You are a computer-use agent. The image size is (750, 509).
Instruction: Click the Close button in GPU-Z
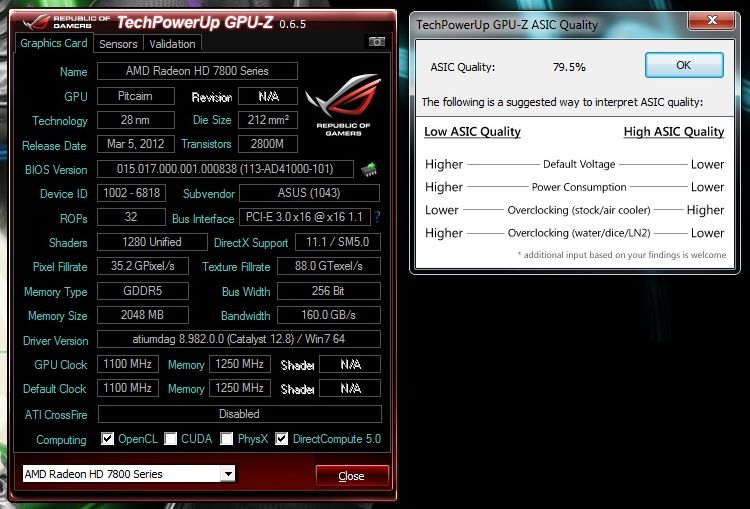(x=352, y=476)
